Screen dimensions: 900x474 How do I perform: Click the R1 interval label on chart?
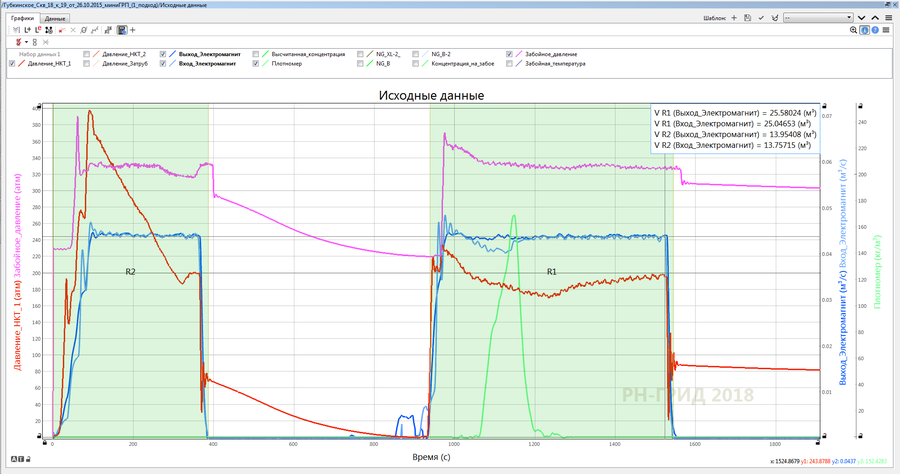click(x=551, y=271)
